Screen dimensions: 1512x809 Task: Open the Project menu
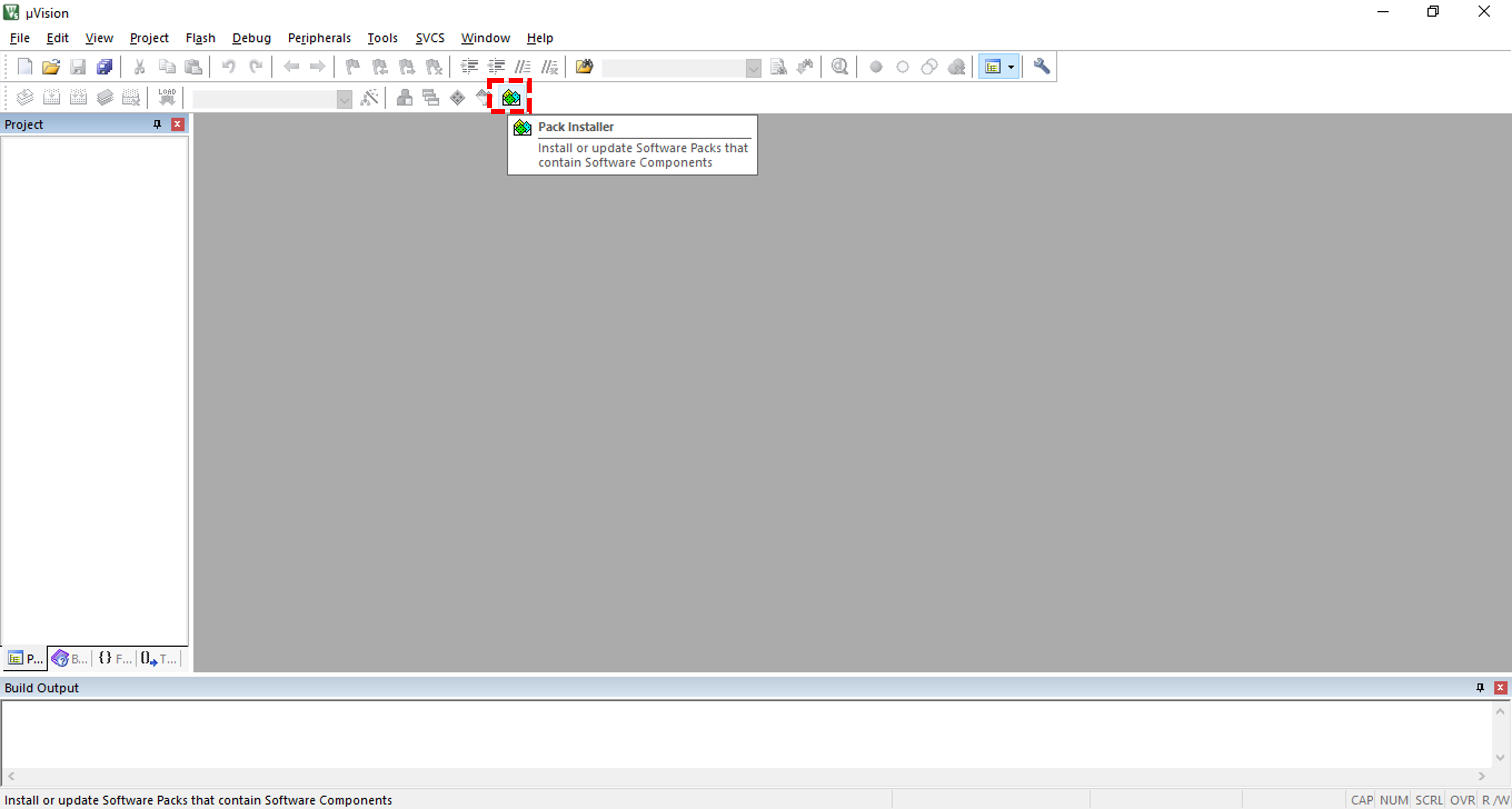149,38
